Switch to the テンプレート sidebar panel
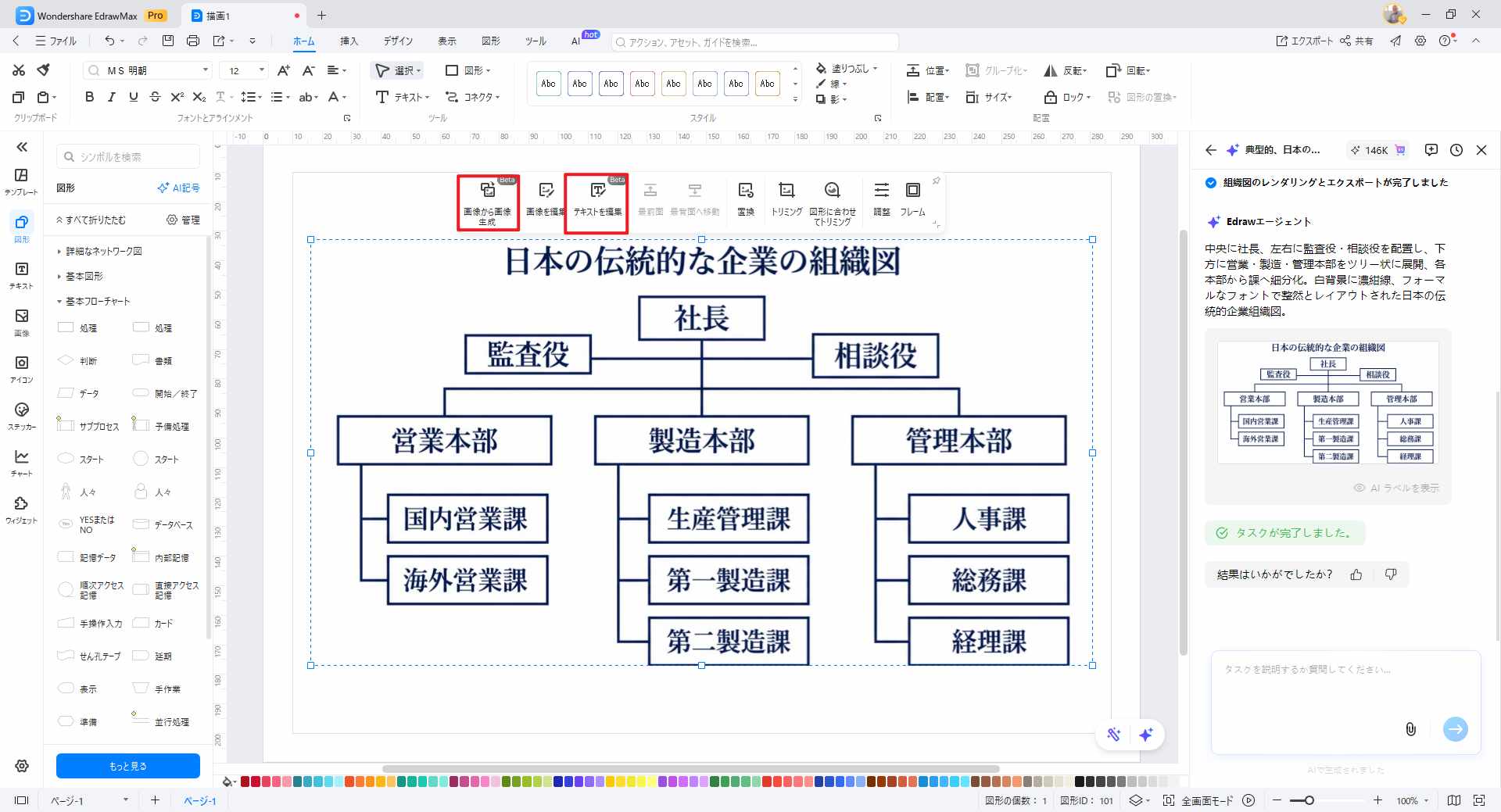Screen dimensions: 1501x812 (x=21, y=181)
